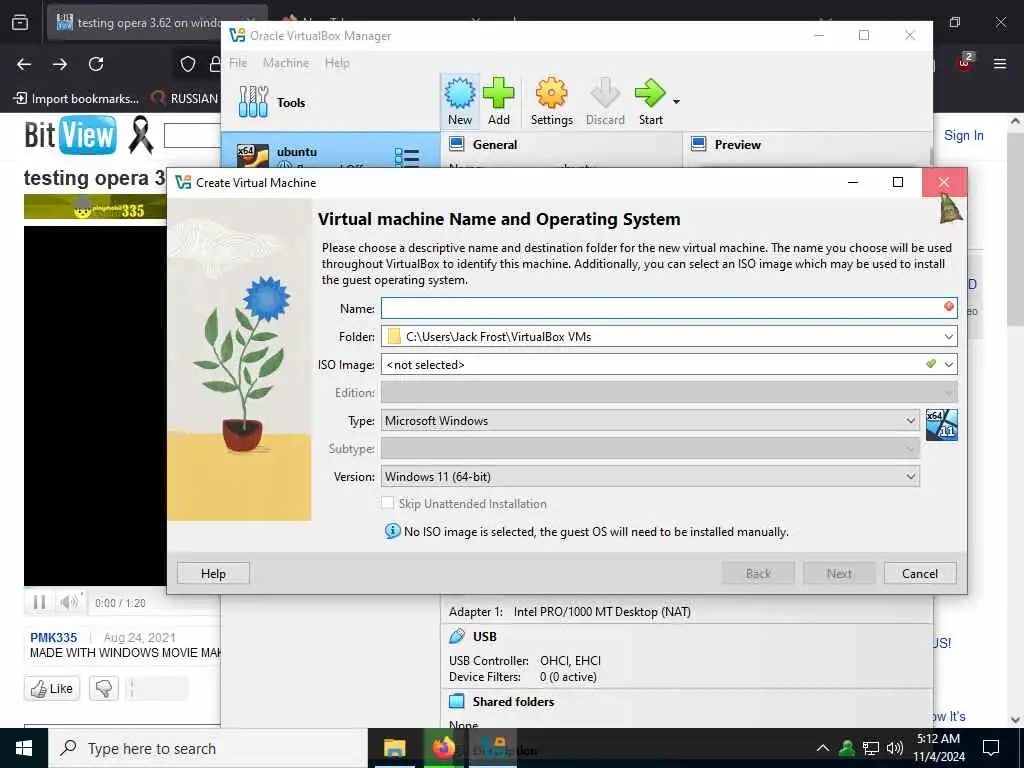Click the Discard arrow icon
1024x768 pixels.
(605, 93)
